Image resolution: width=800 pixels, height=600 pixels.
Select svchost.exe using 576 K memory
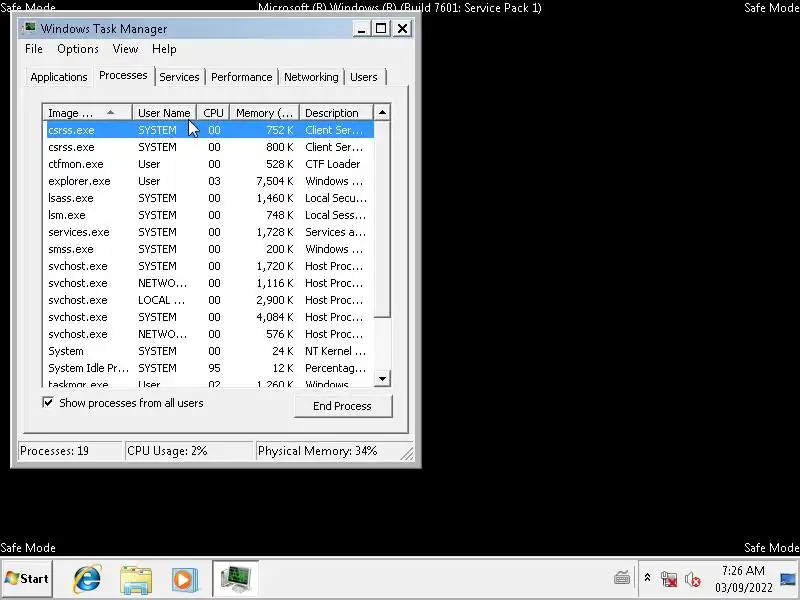click(210, 334)
